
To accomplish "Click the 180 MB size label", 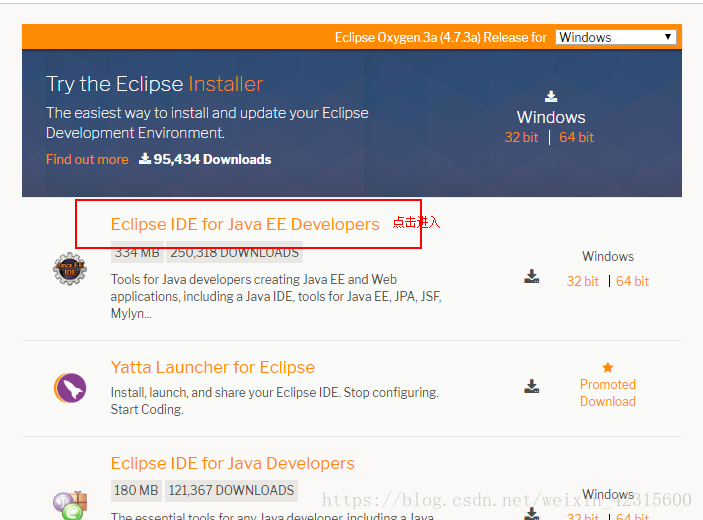I will (x=136, y=490).
